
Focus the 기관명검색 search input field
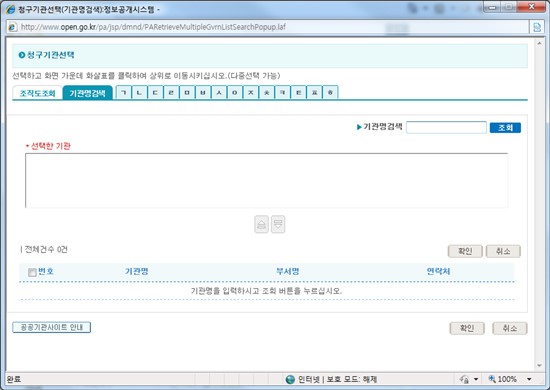(x=446, y=127)
